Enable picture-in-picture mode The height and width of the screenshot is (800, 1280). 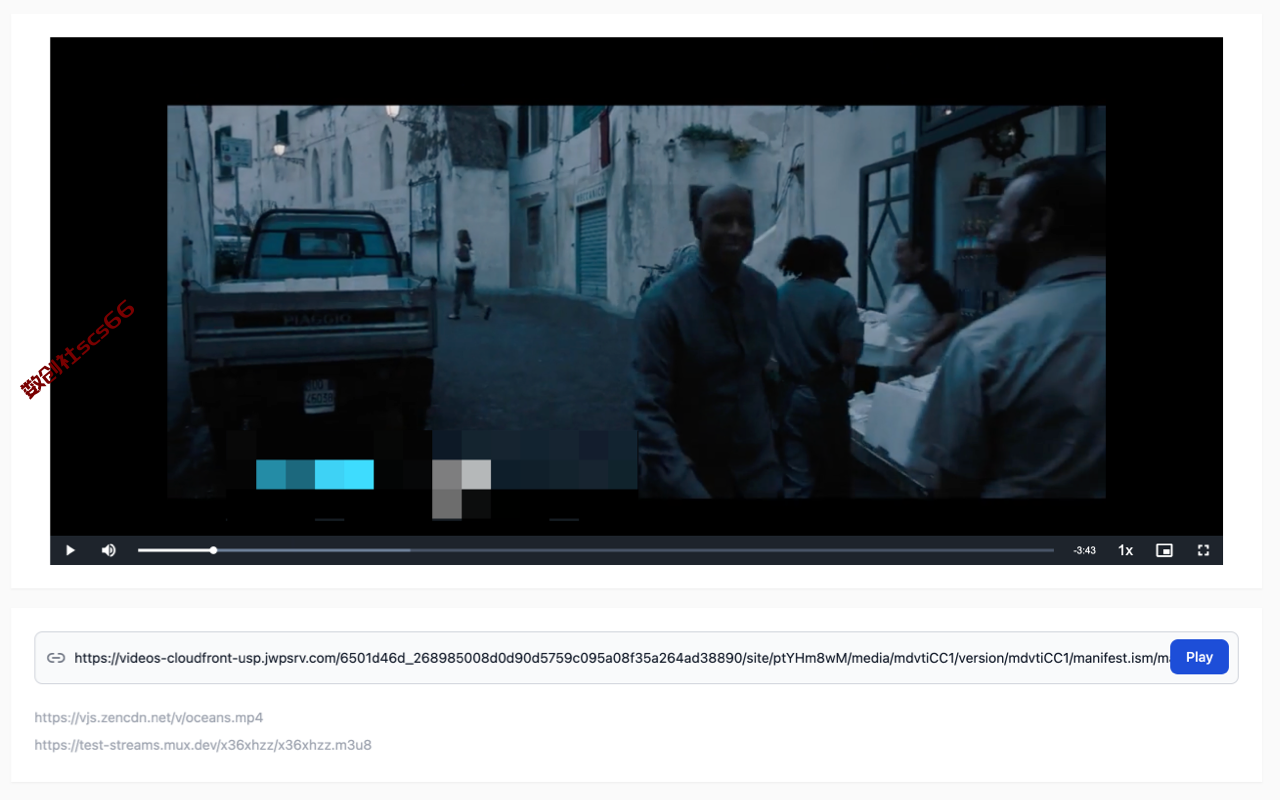[x=1164, y=550]
